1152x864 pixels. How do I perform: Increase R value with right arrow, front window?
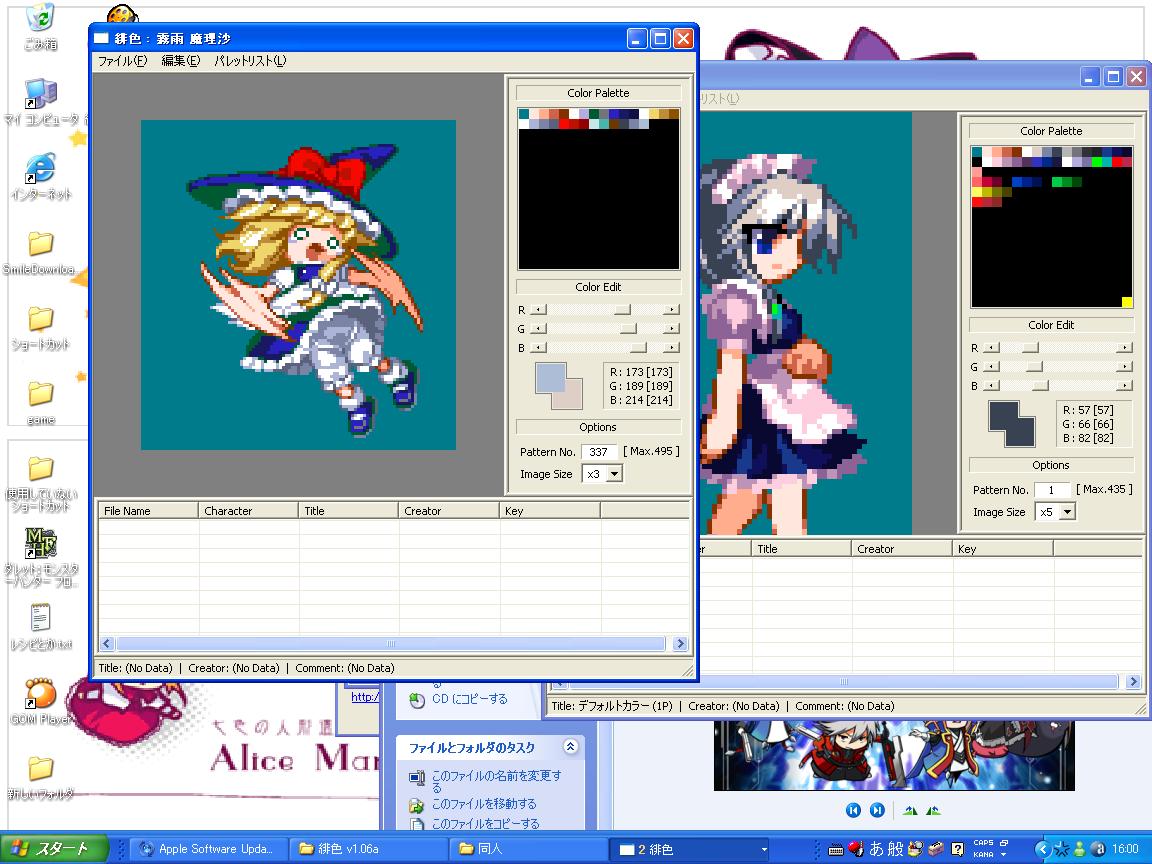tap(672, 310)
